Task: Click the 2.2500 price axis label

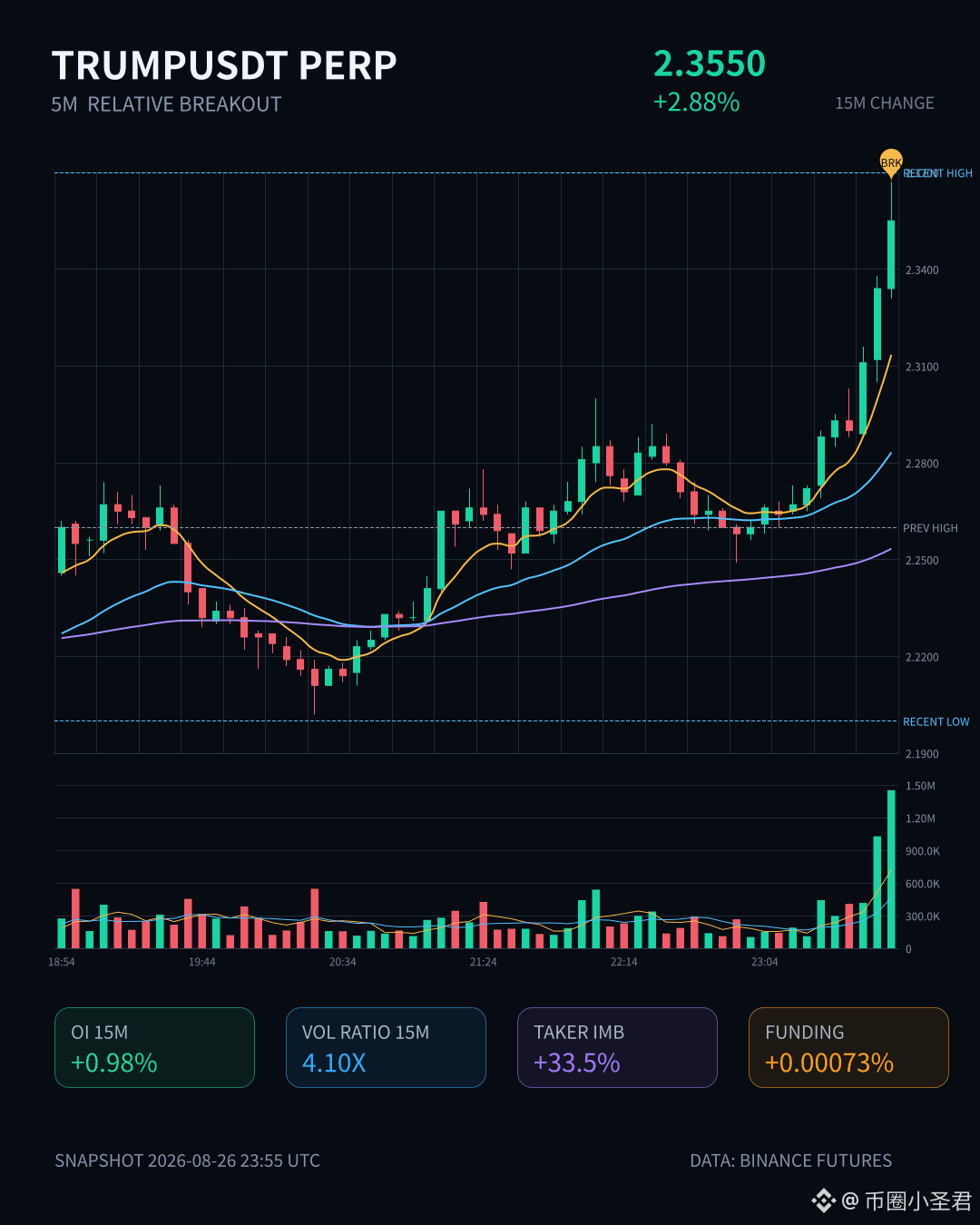Action: (x=922, y=561)
